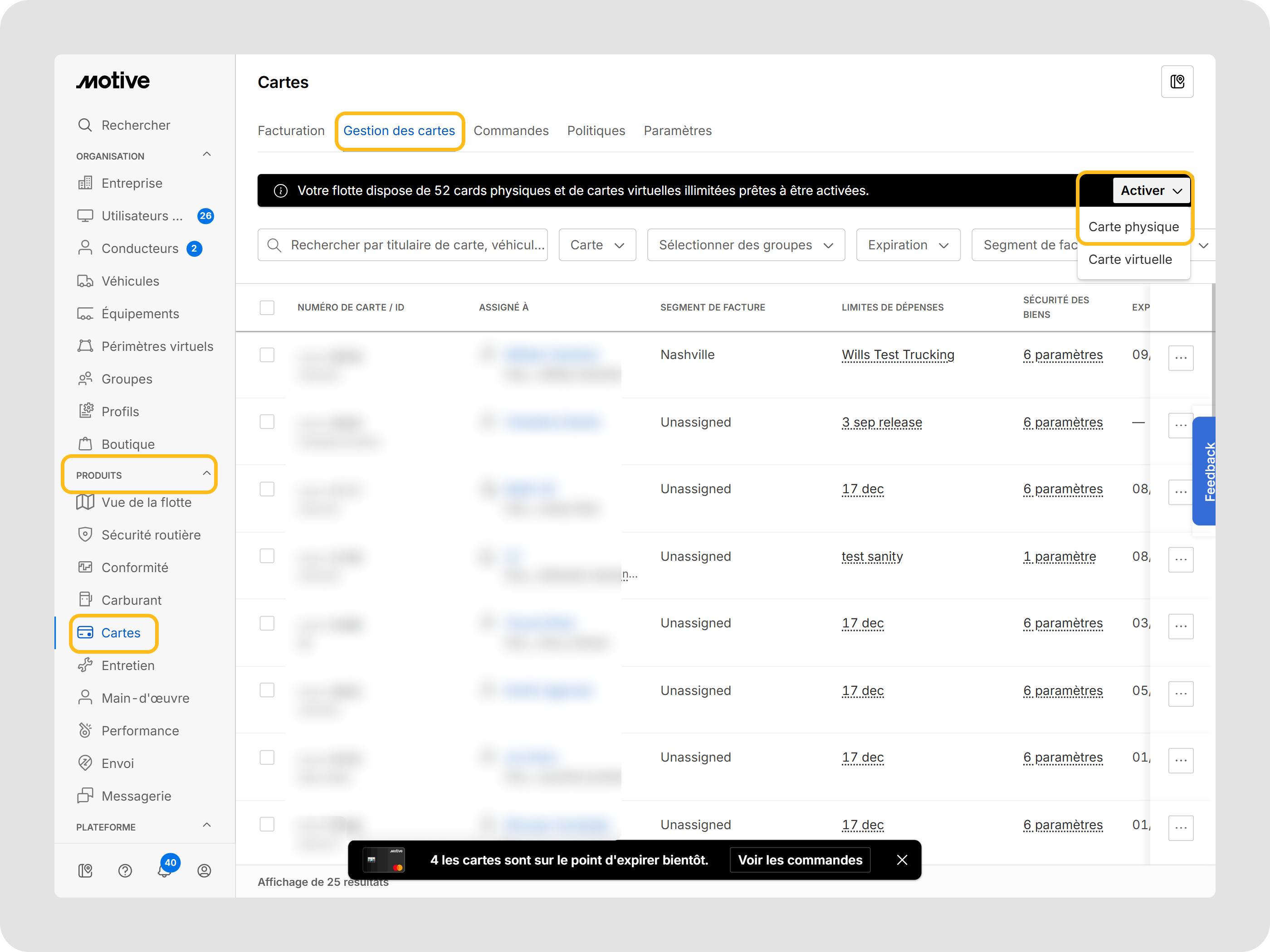Click the info icon in the black banner
Viewport: 1270px width, 952px height.
tap(281, 190)
